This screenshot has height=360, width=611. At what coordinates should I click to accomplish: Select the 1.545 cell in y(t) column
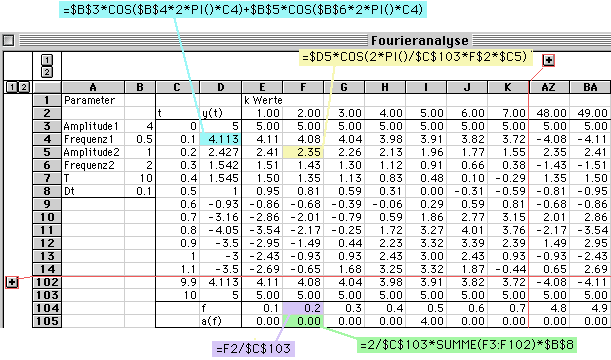click(221, 178)
